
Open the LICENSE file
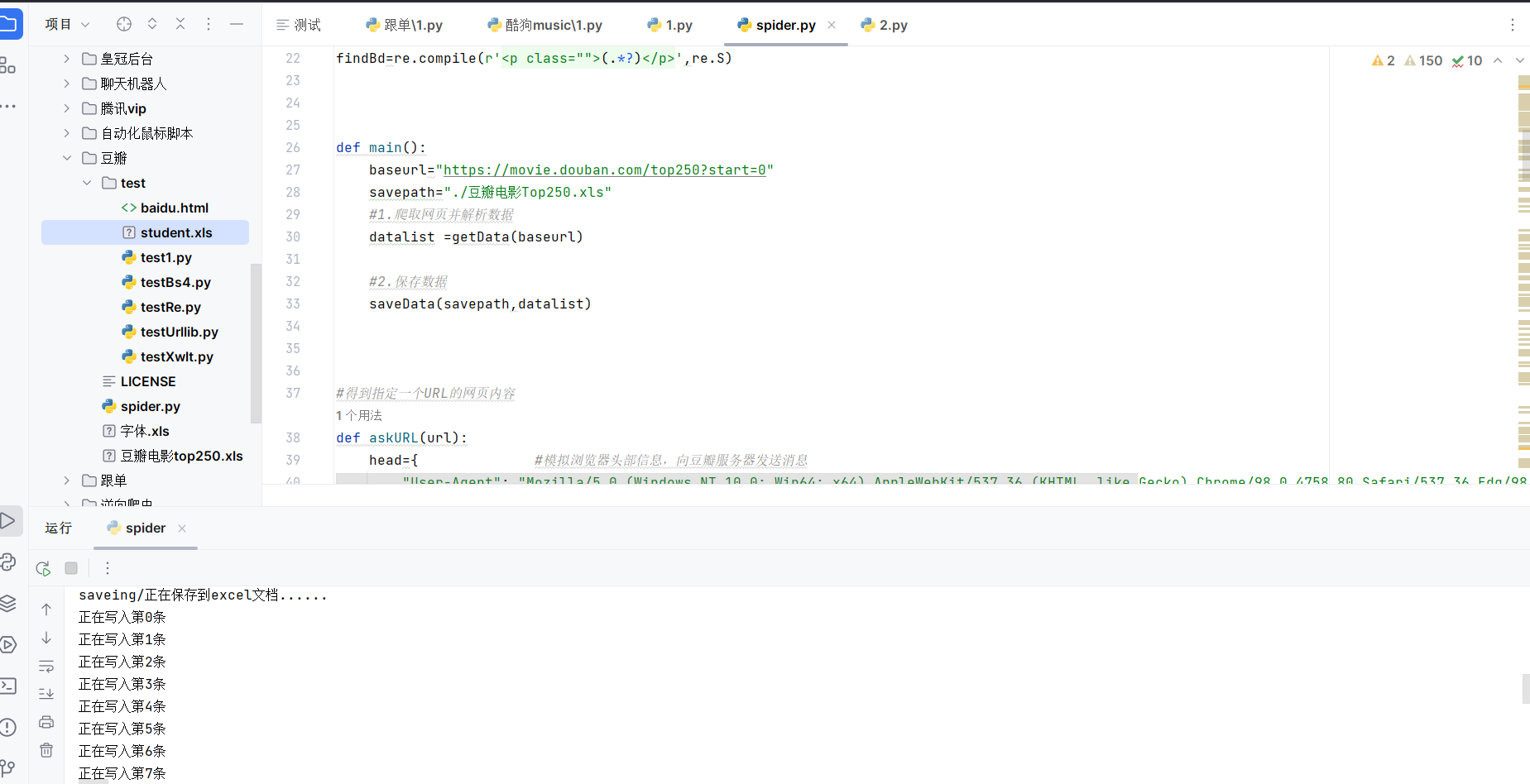coord(138,381)
